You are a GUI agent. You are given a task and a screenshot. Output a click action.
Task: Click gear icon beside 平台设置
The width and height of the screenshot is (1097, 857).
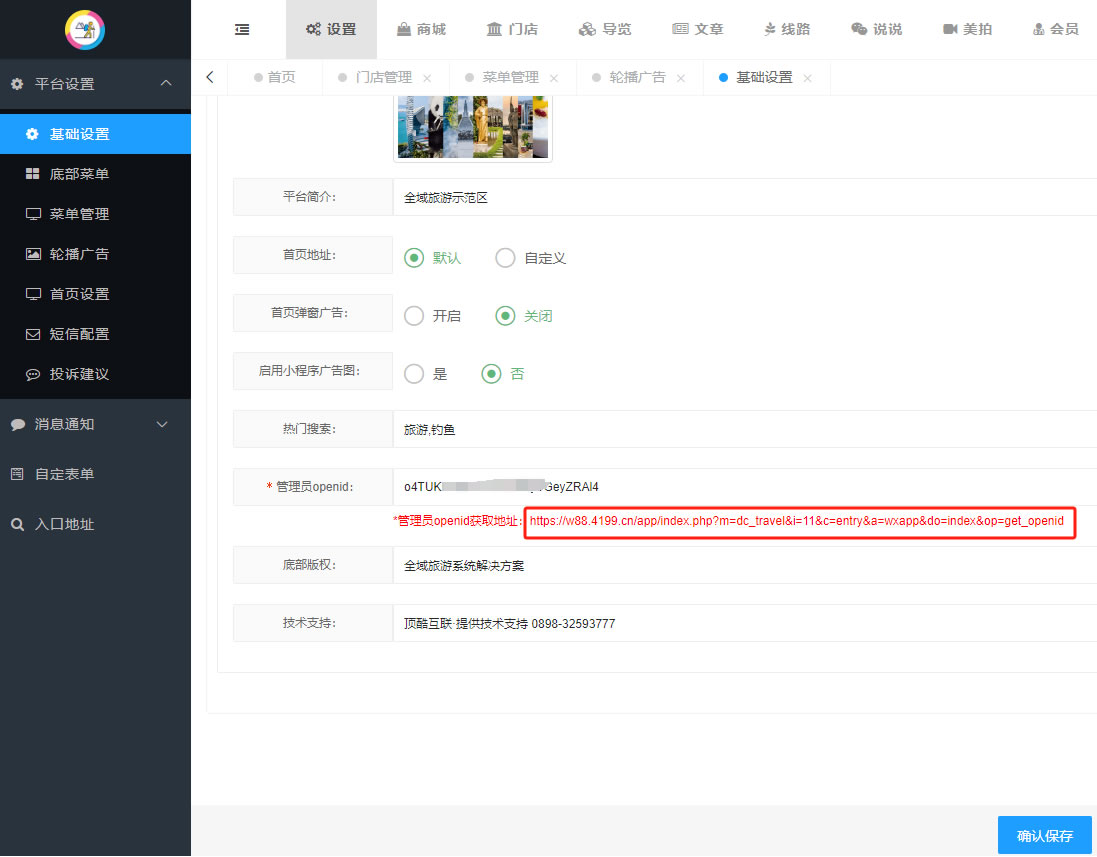tap(17, 84)
